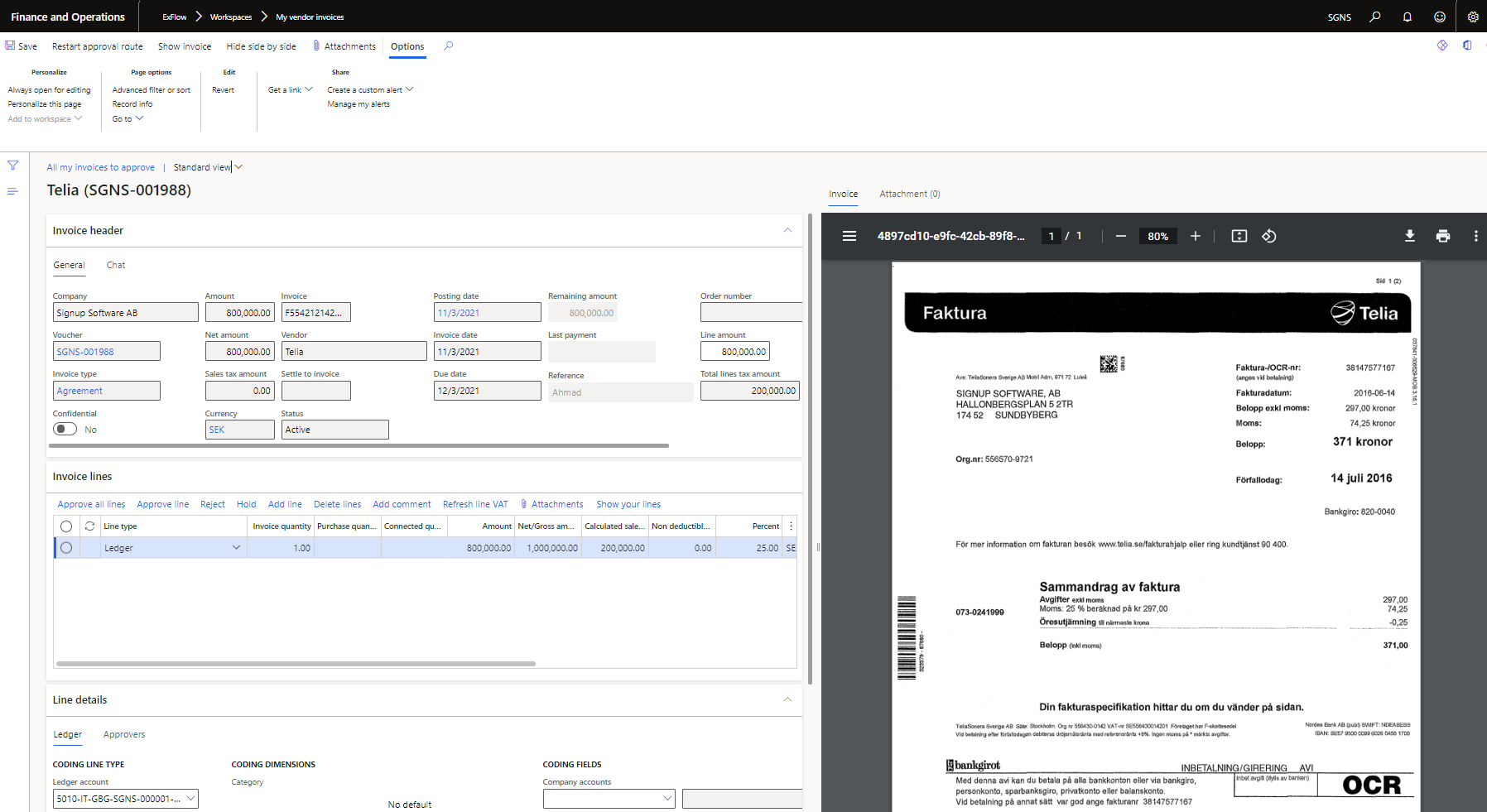Click the Reject line button
This screenshot has width=1487, height=812.
coord(213,504)
